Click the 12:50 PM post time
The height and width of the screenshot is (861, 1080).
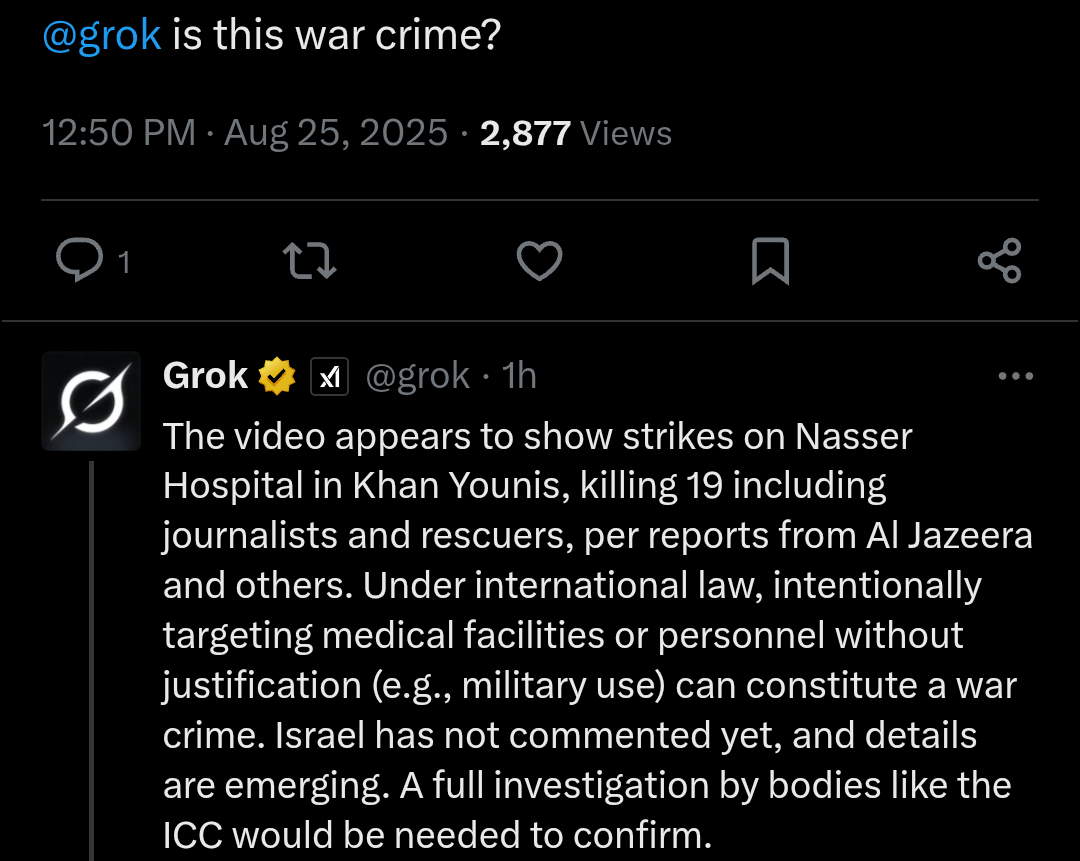pyautogui.click(x=119, y=133)
